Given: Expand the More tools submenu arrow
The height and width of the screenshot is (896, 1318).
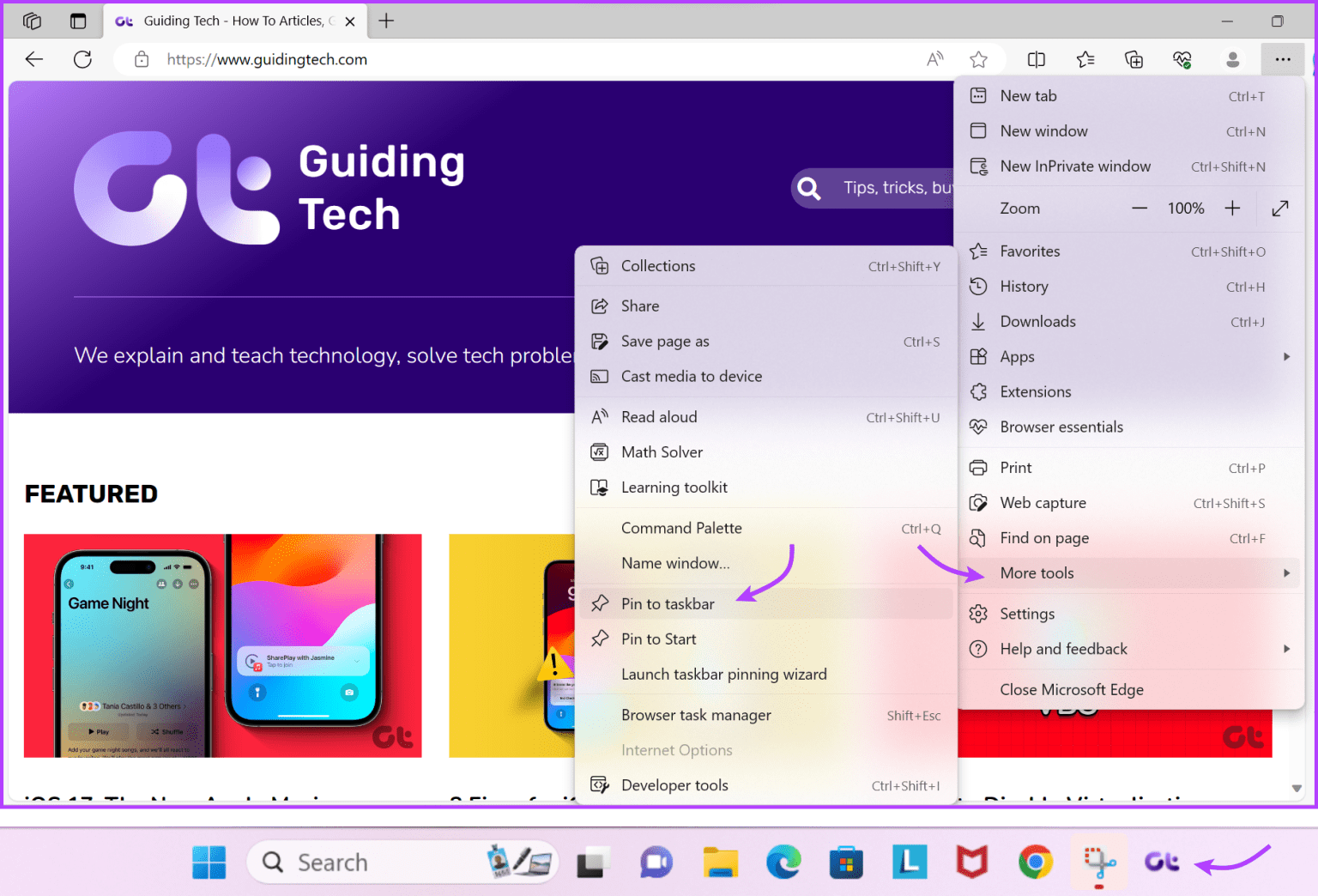Looking at the screenshot, I should coord(1286,572).
